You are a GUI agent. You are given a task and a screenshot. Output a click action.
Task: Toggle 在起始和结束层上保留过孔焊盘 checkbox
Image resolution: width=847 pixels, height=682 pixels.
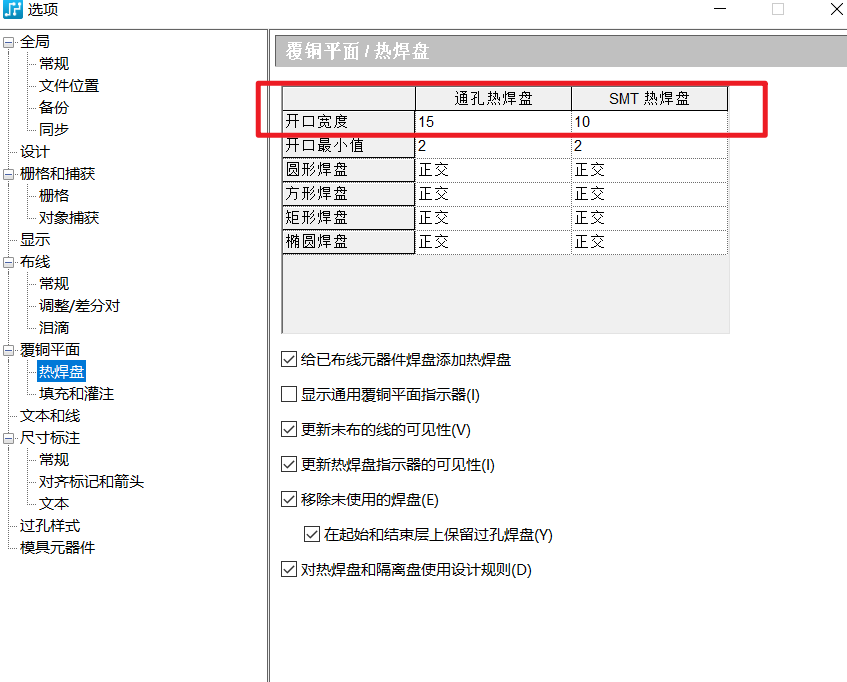(x=312, y=535)
